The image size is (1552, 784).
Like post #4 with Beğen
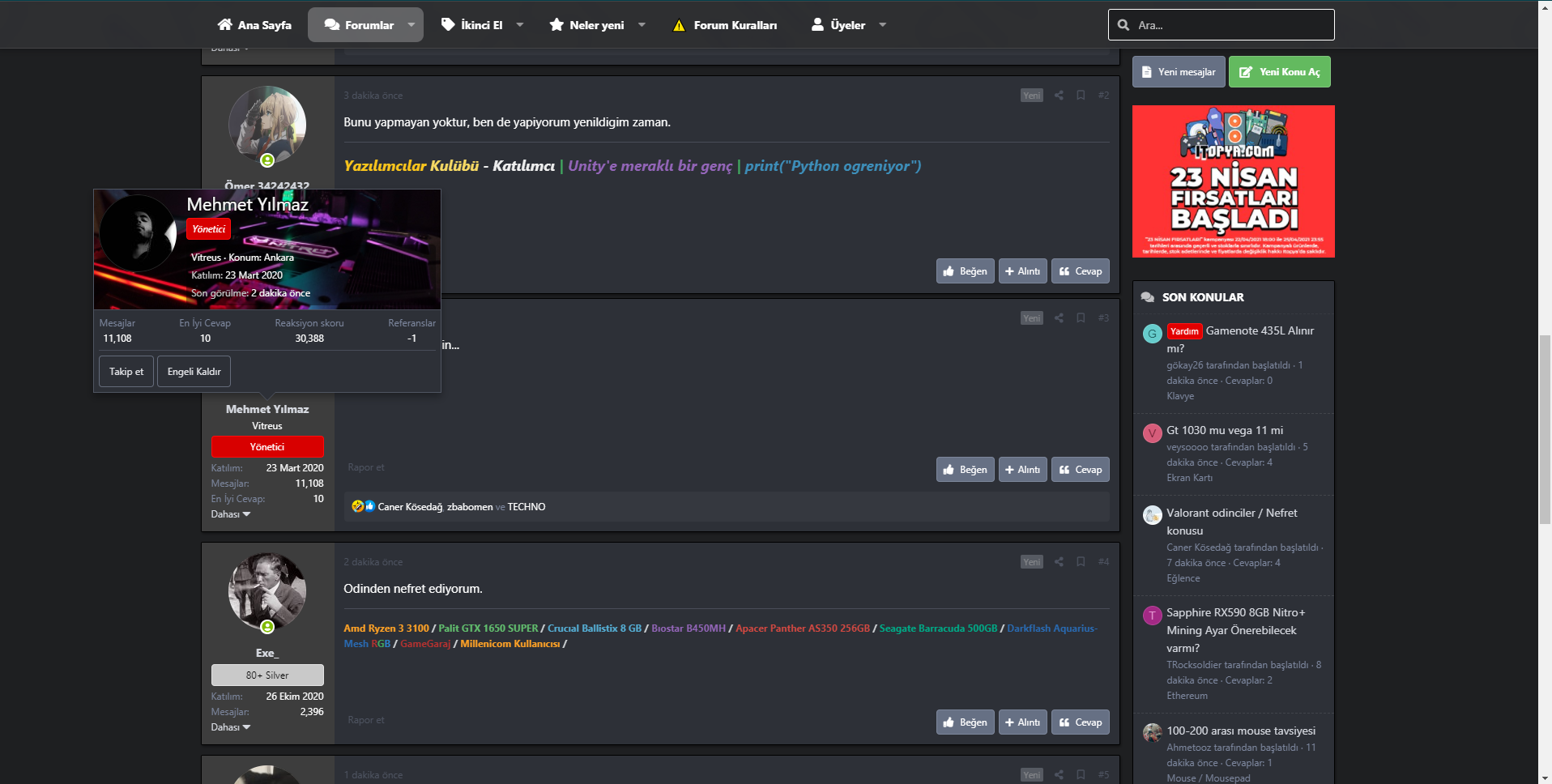tap(965, 722)
